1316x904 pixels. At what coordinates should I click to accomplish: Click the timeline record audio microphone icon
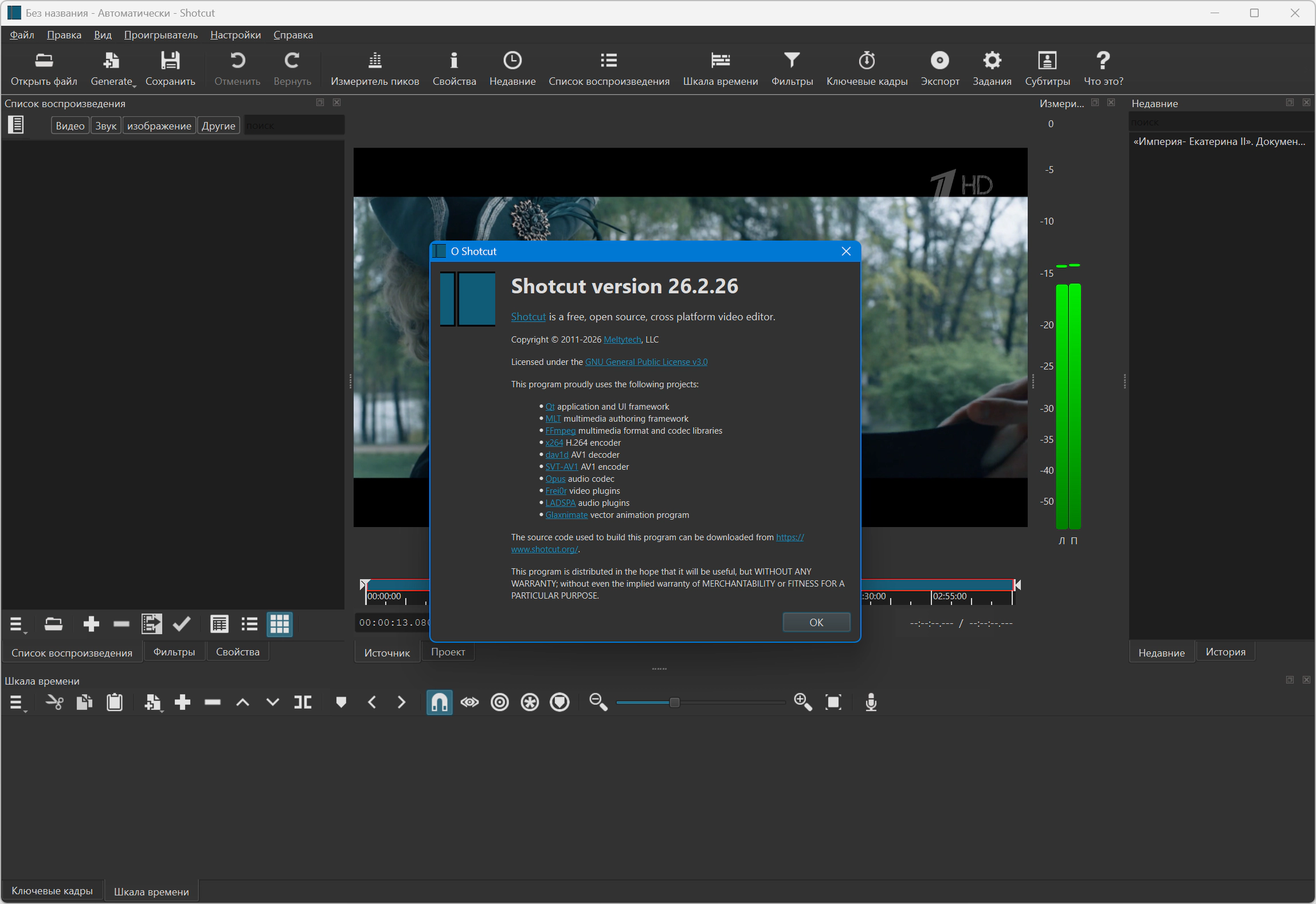click(871, 702)
